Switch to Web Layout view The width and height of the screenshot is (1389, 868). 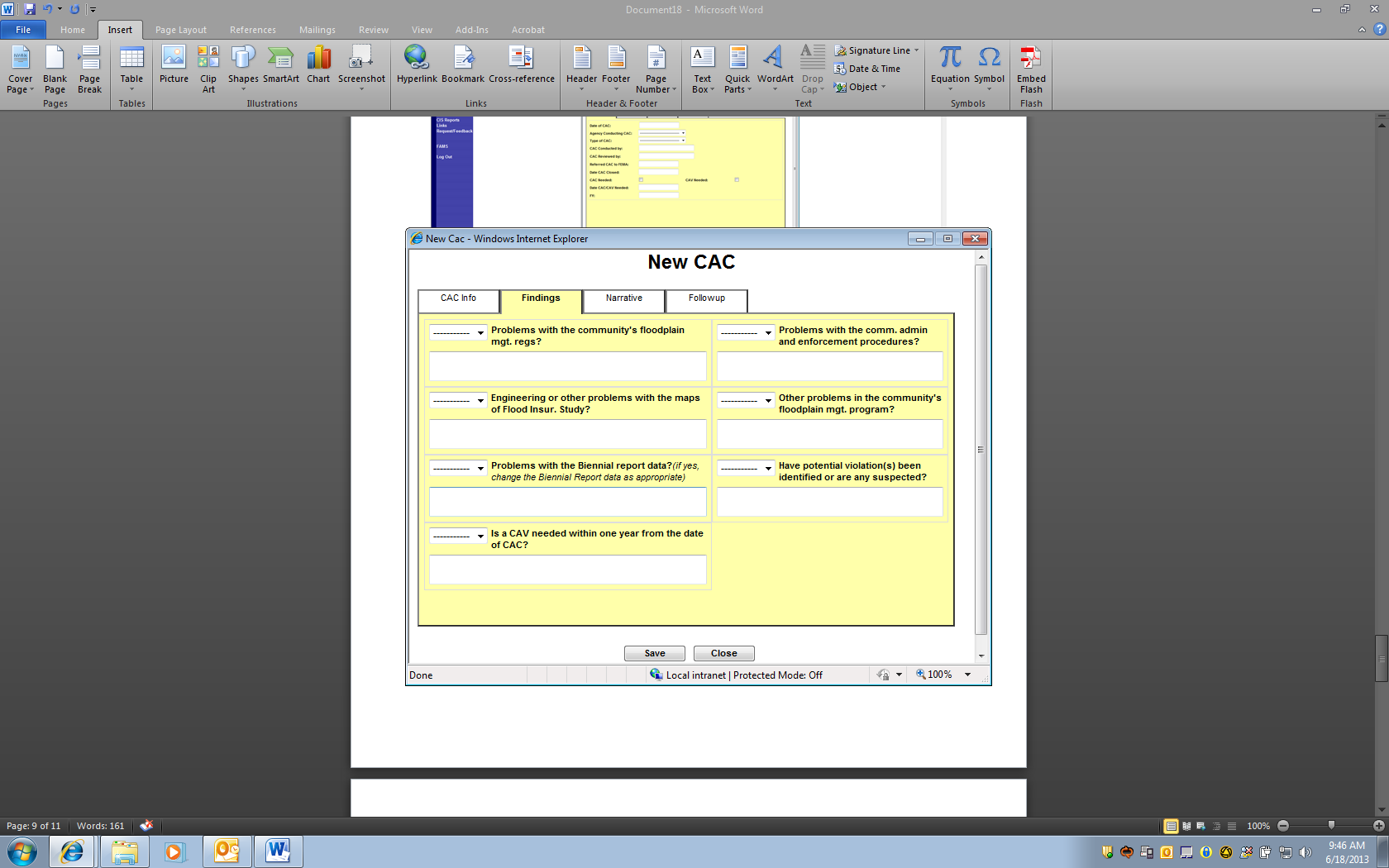click(1201, 826)
